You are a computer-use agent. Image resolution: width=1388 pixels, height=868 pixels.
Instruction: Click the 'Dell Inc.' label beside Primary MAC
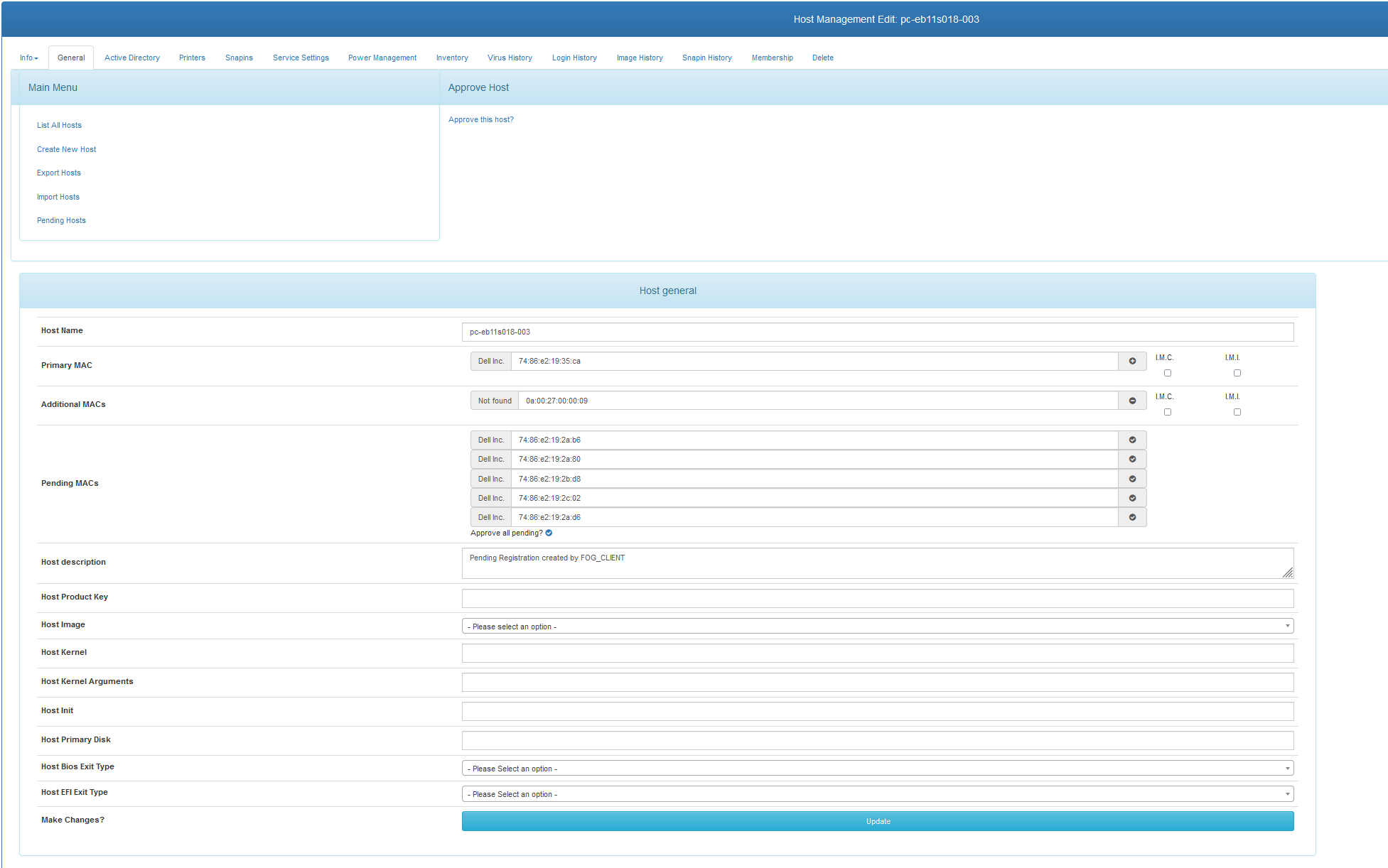pos(491,362)
